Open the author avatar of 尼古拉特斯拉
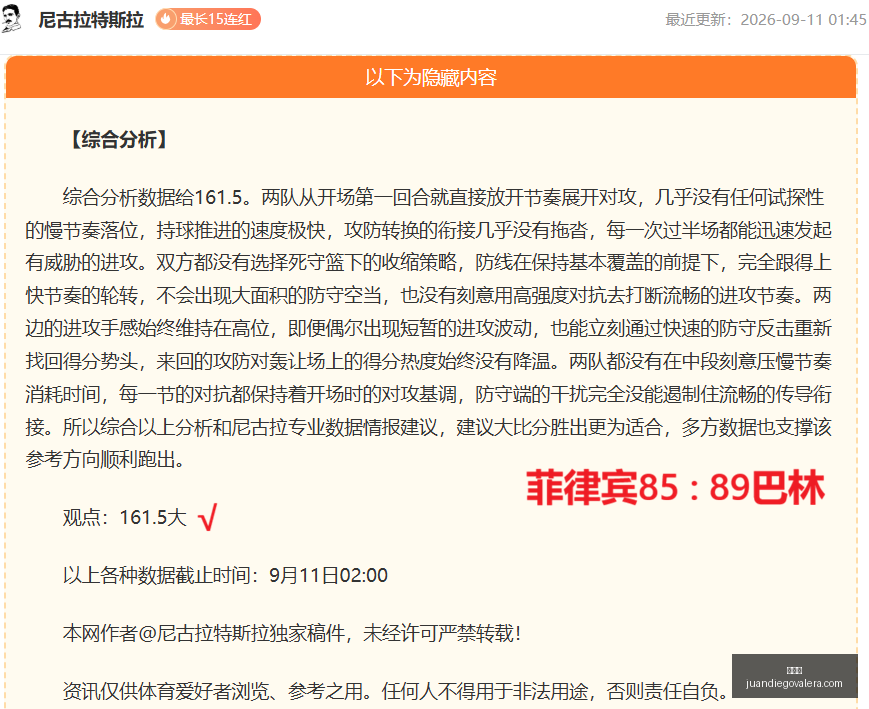This screenshot has width=869, height=709. 11,19
